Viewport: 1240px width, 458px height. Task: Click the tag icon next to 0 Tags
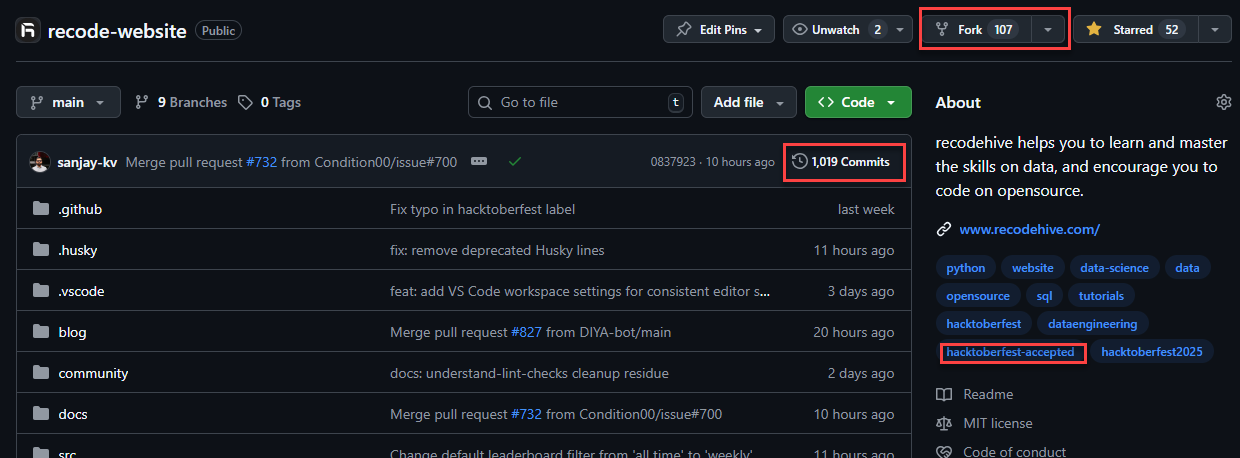tap(245, 102)
